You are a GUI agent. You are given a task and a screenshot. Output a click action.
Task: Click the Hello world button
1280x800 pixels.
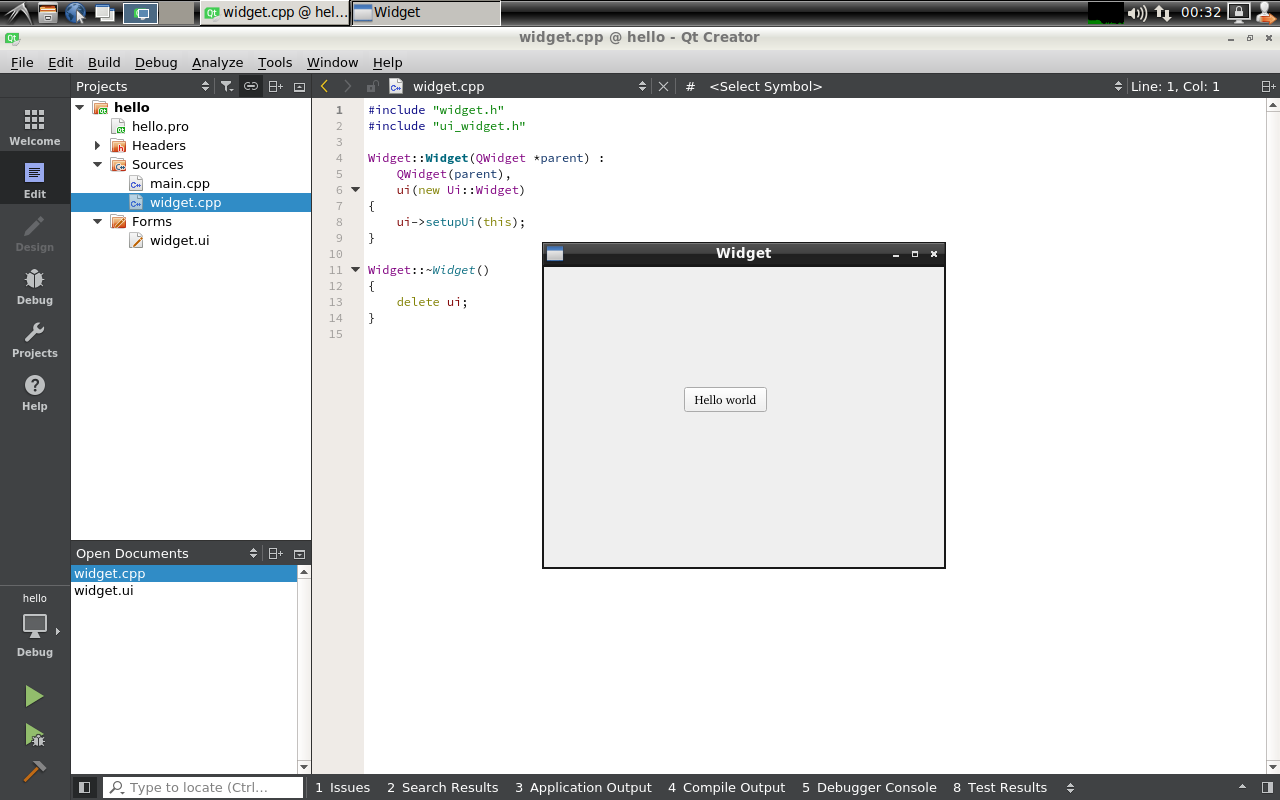coord(725,400)
